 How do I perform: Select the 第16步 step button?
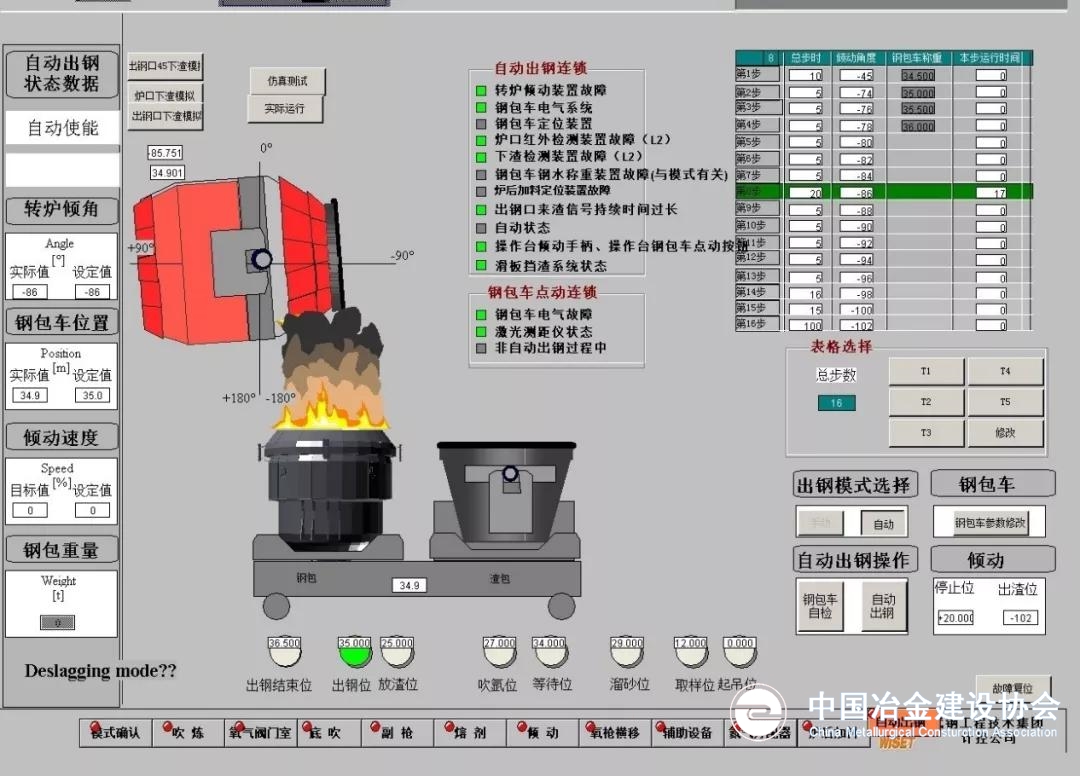click(758, 324)
